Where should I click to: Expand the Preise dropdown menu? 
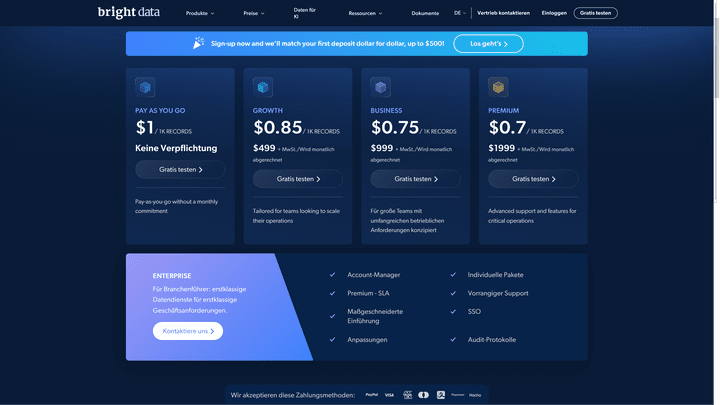tap(253, 13)
